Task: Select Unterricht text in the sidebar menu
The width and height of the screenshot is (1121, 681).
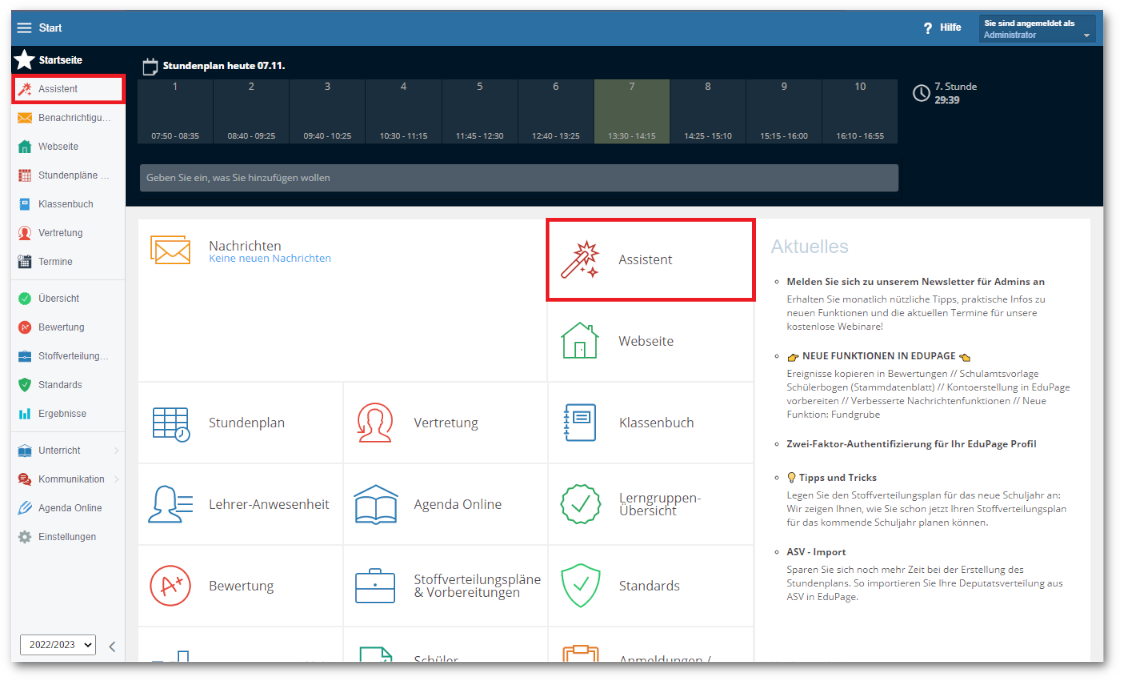Action: pos(59,450)
